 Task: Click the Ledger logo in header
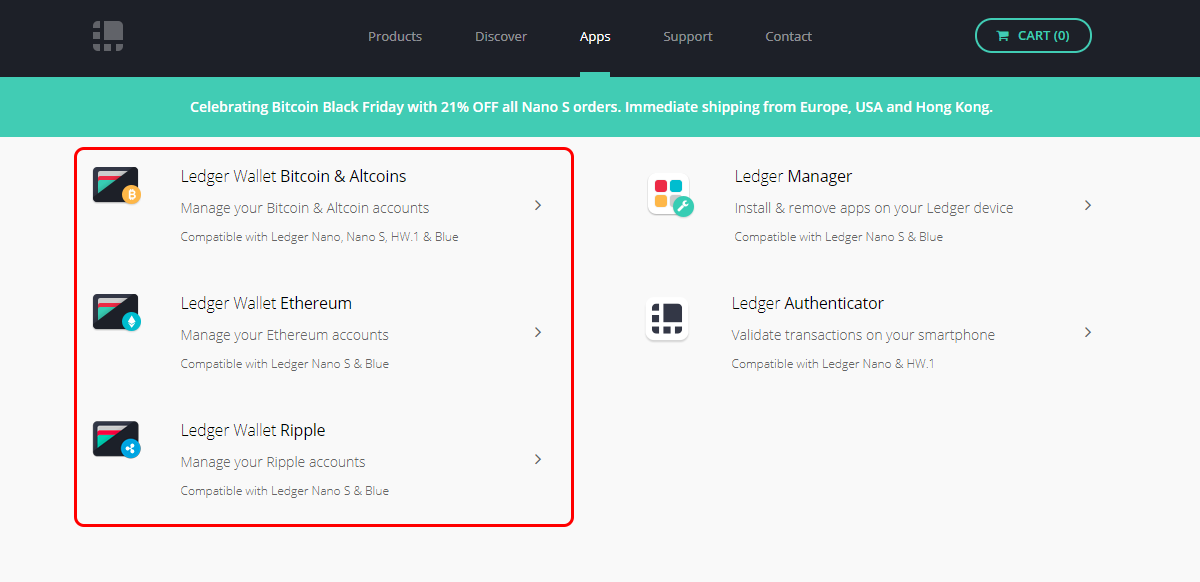pos(108,36)
